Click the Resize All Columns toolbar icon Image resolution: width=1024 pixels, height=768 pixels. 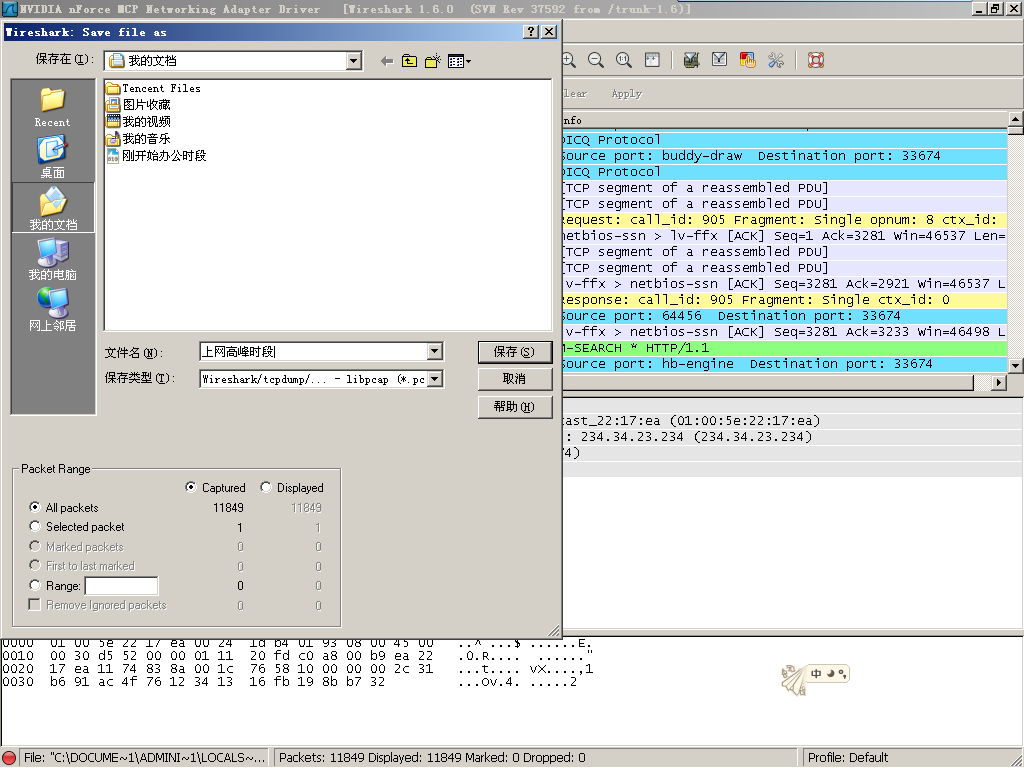coord(652,61)
